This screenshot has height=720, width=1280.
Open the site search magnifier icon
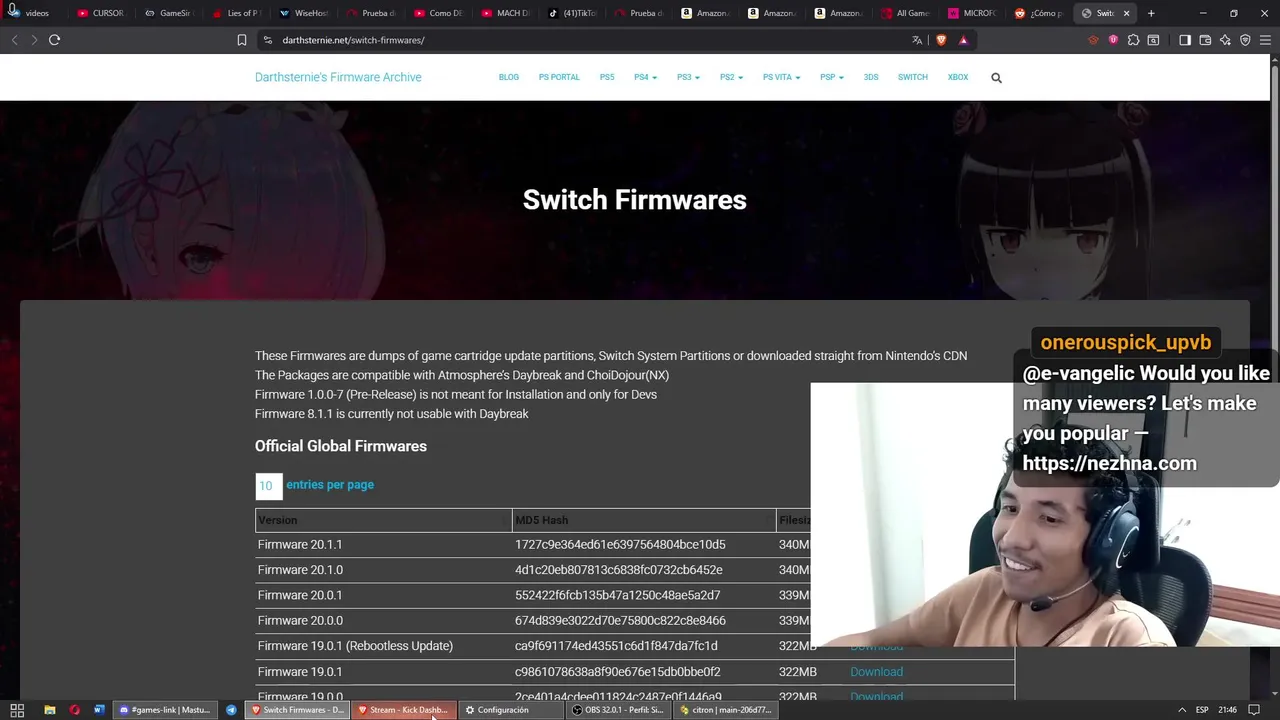coord(996,77)
